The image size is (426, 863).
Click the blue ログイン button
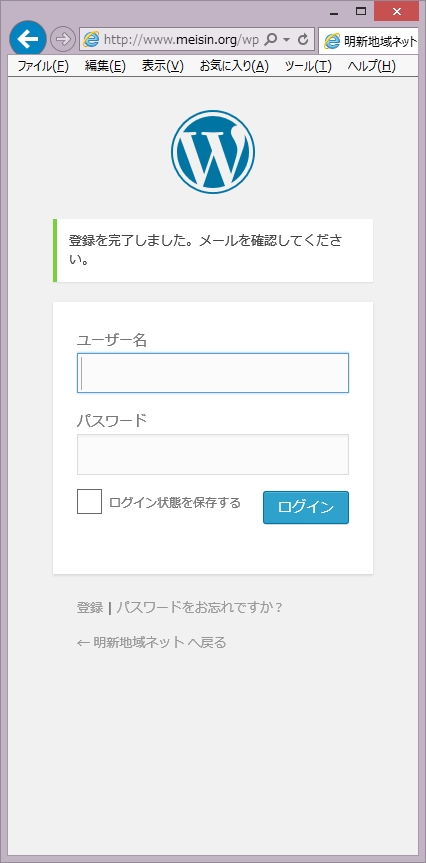pyautogui.click(x=306, y=507)
